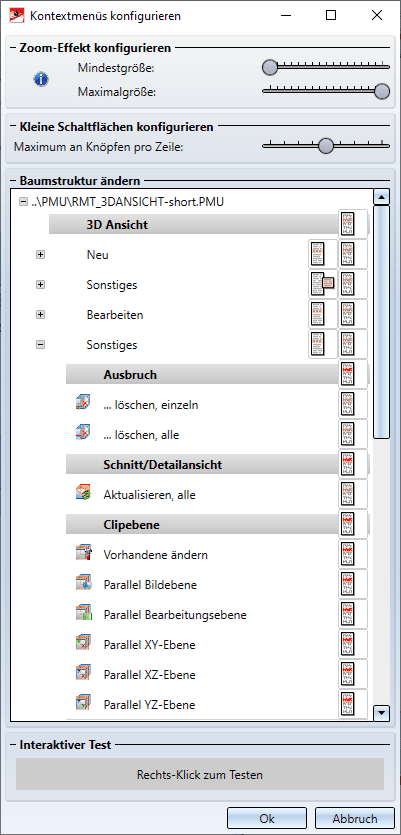
Task: Click the tree scrollbar's up arrow
Action: pyautogui.click(x=382, y=197)
